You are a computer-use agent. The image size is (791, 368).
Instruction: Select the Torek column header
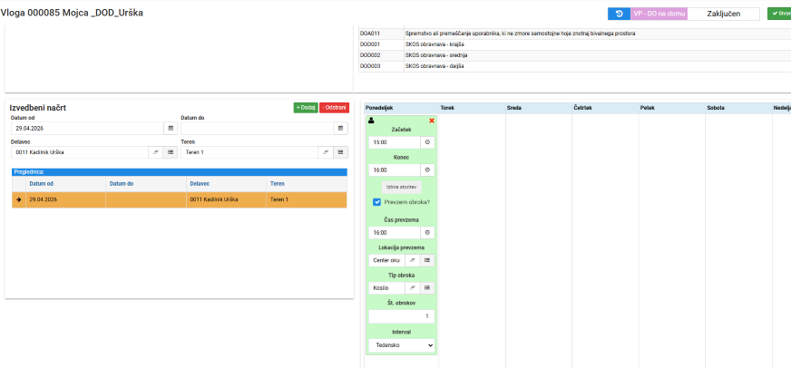[x=472, y=108]
